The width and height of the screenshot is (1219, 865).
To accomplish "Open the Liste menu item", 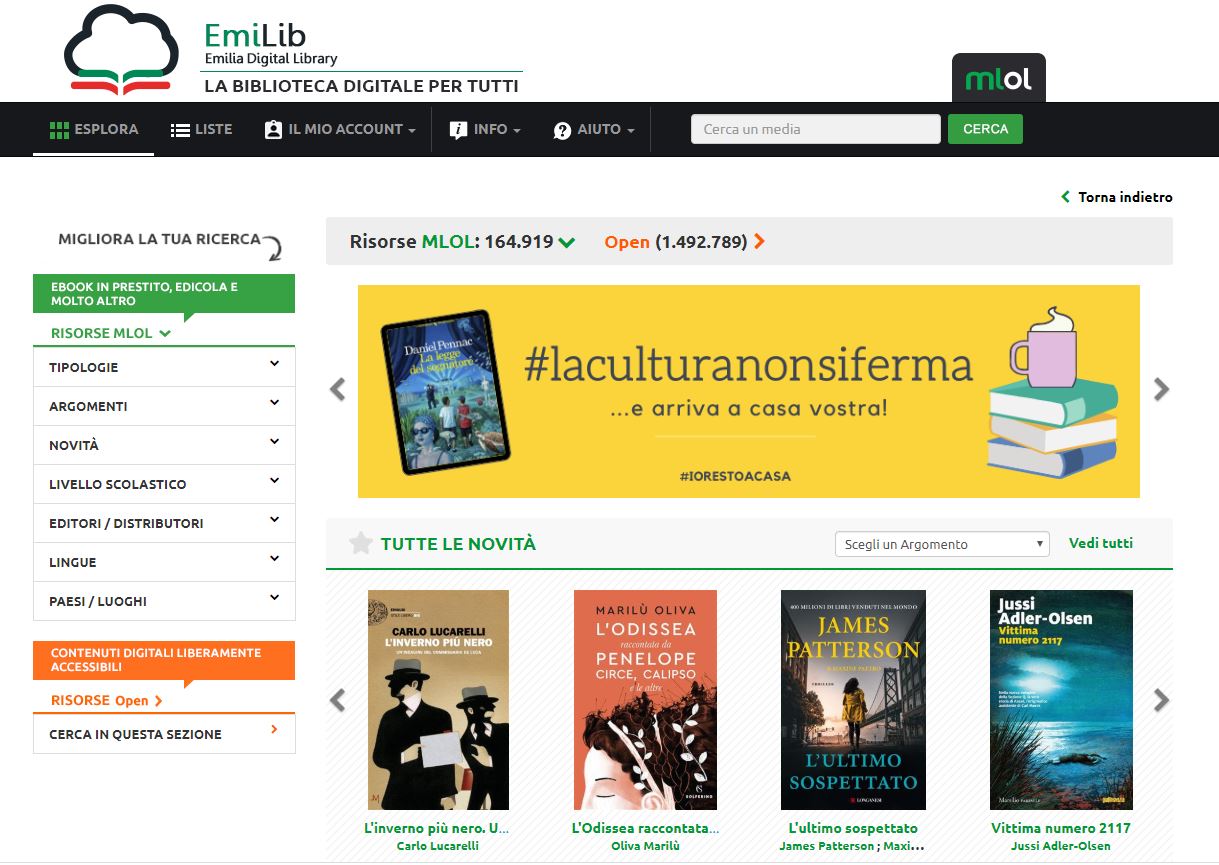I will tap(201, 129).
